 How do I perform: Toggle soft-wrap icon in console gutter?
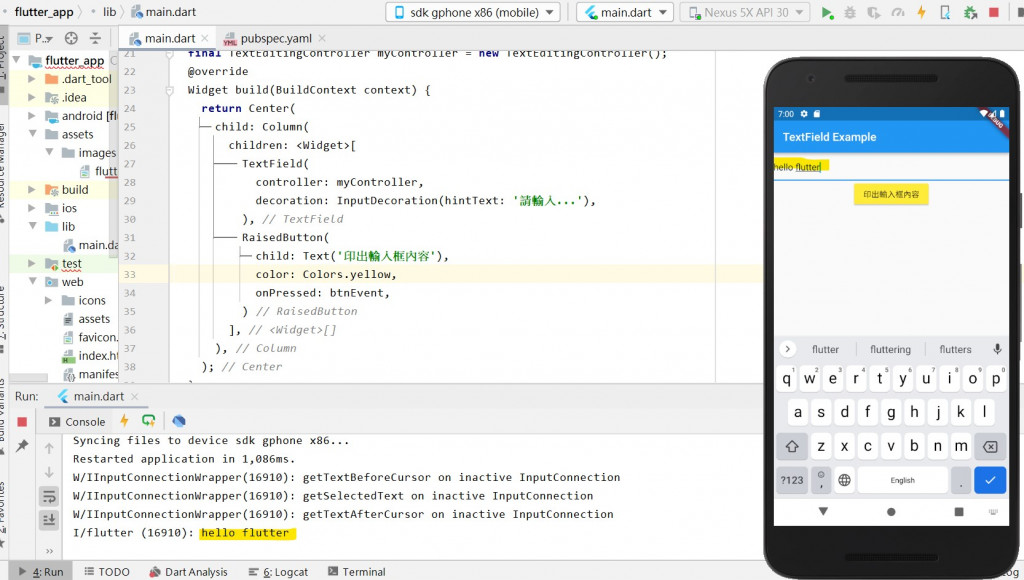tap(49, 496)
